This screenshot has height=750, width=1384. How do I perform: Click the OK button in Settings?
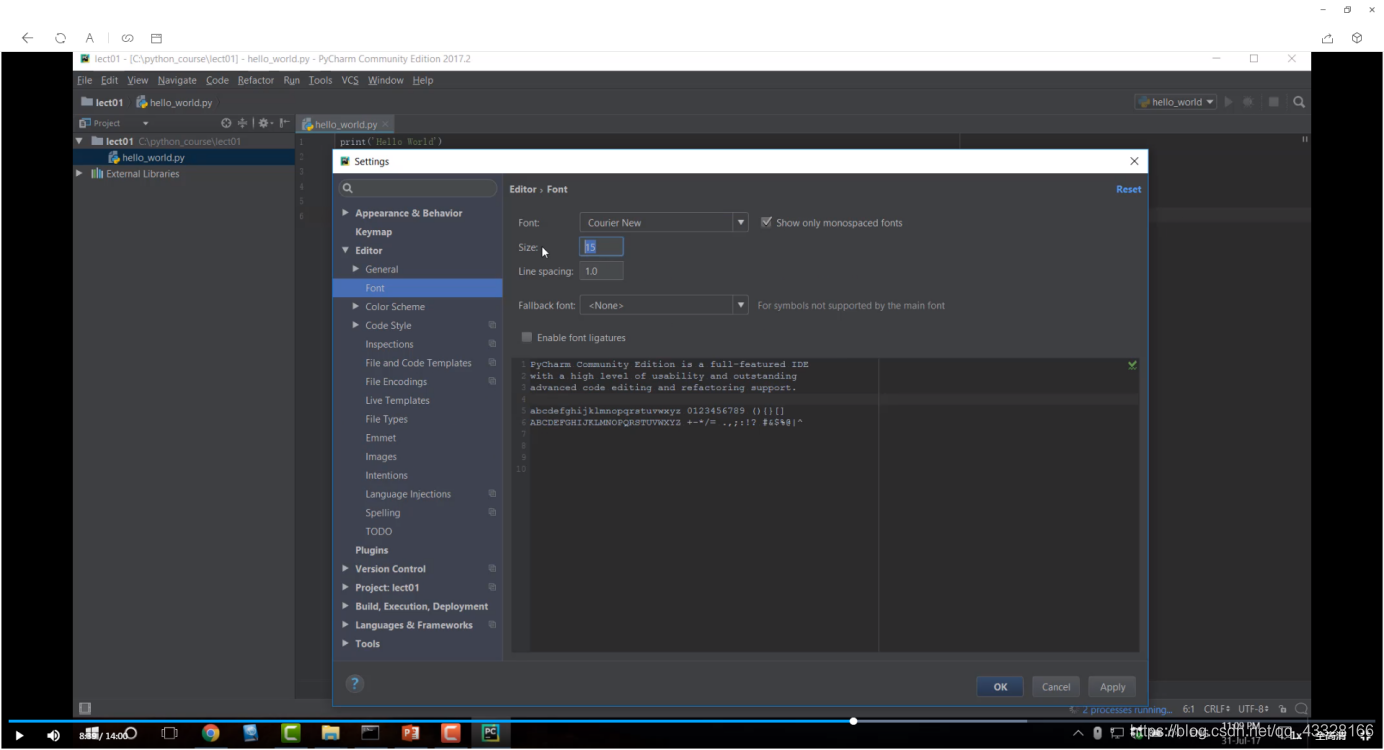tap(1000, 687)
